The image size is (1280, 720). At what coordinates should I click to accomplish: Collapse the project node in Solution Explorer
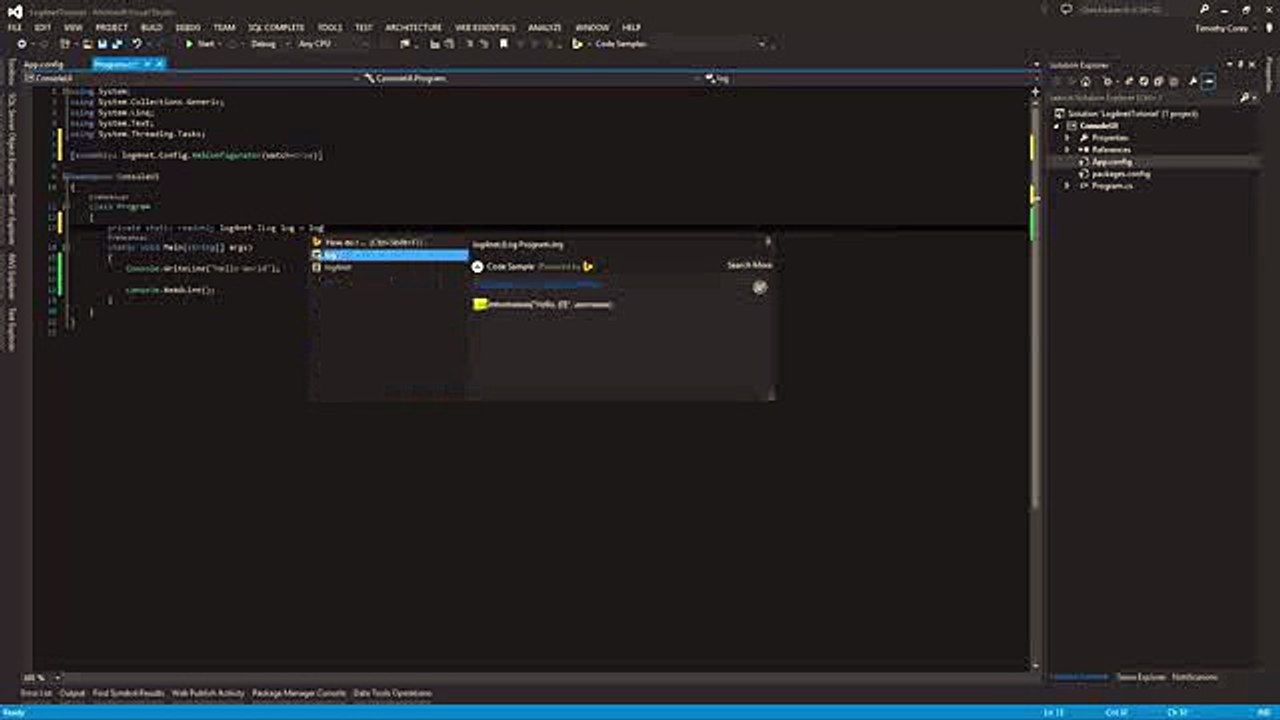click(x=1058, y=126)
